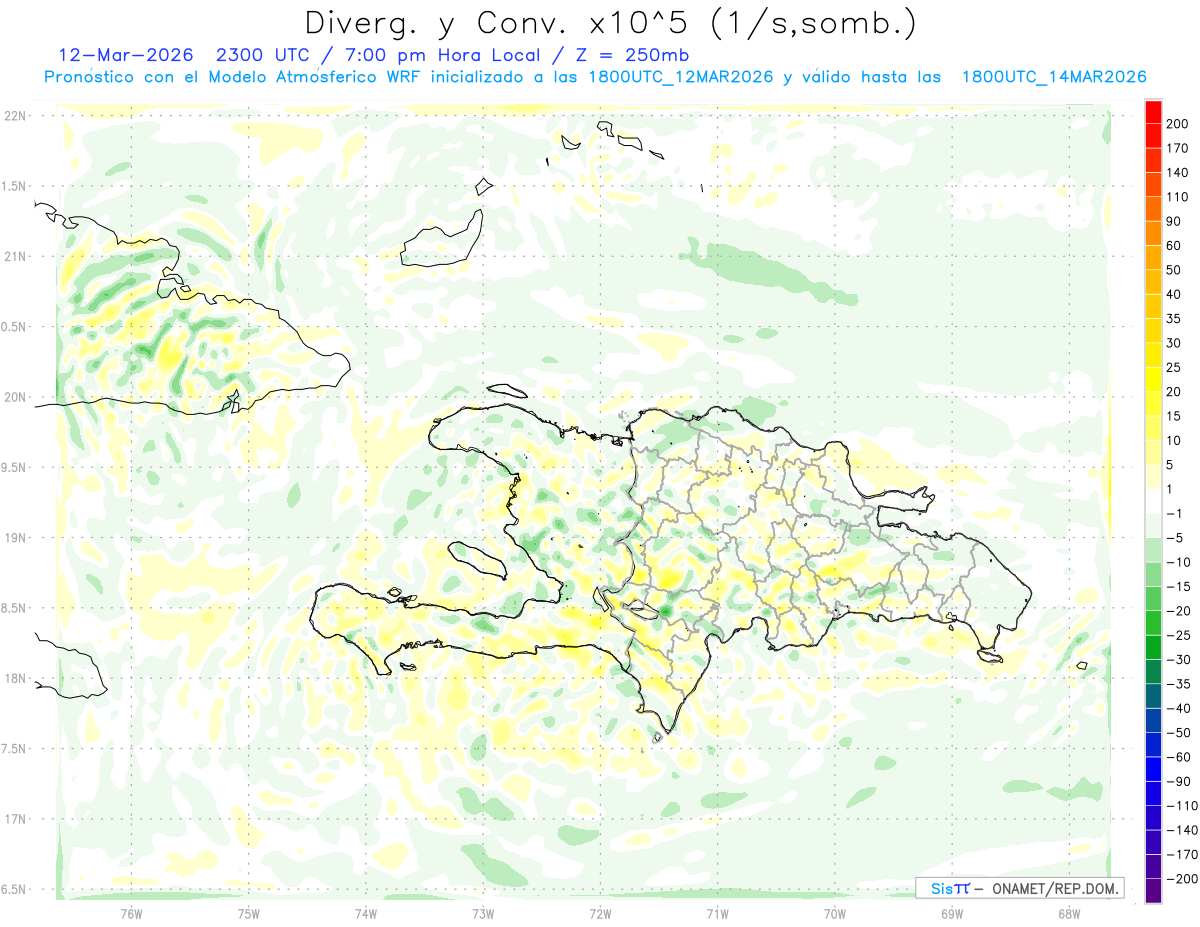Click the '0.5N' latitude label

[x=14, y=327]
